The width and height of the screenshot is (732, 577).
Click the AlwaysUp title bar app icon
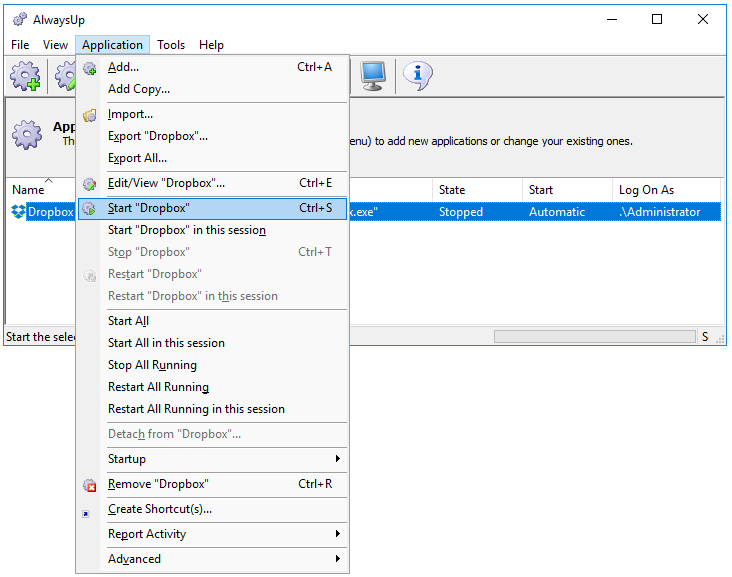coord(20,19)
